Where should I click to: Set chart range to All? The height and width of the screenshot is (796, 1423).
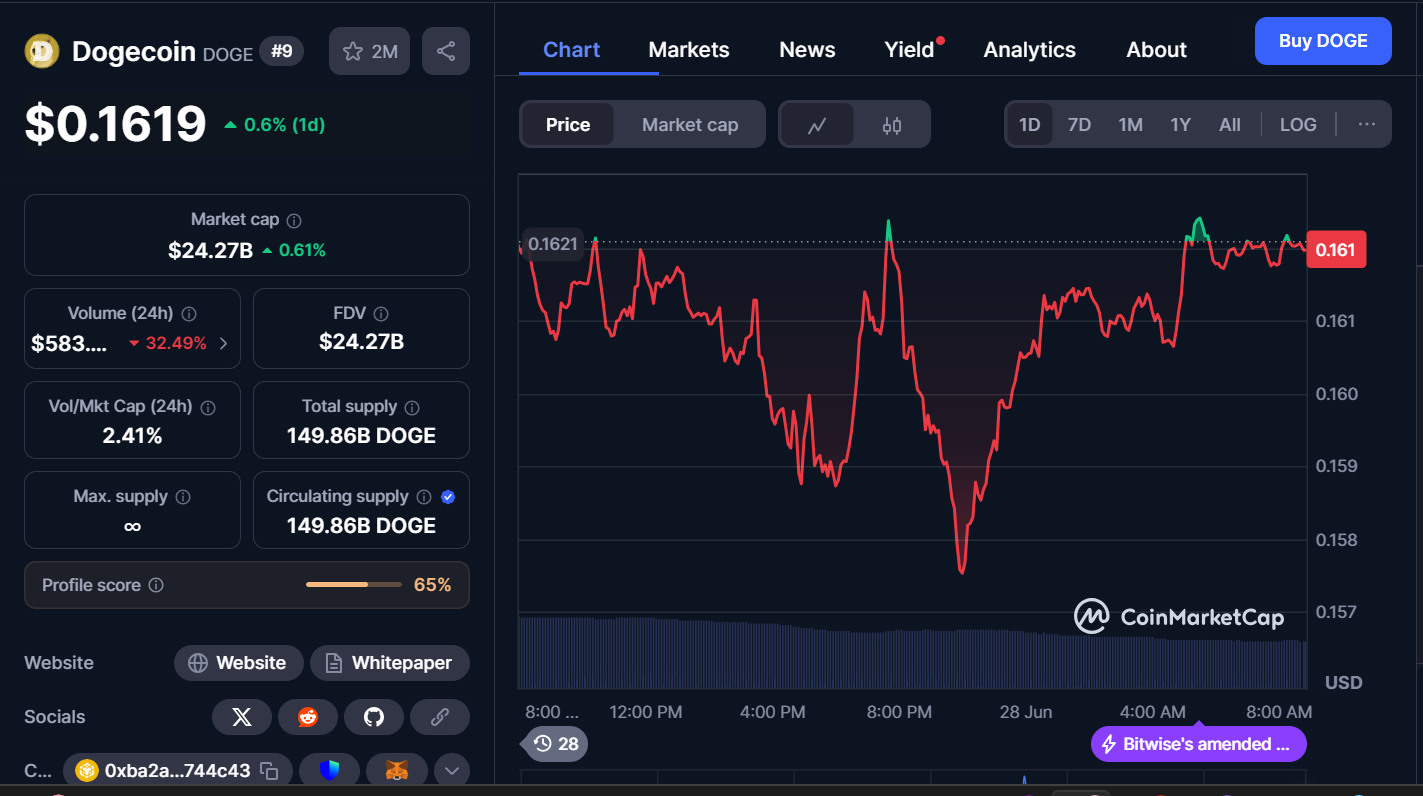click(x=1230, y=125)
